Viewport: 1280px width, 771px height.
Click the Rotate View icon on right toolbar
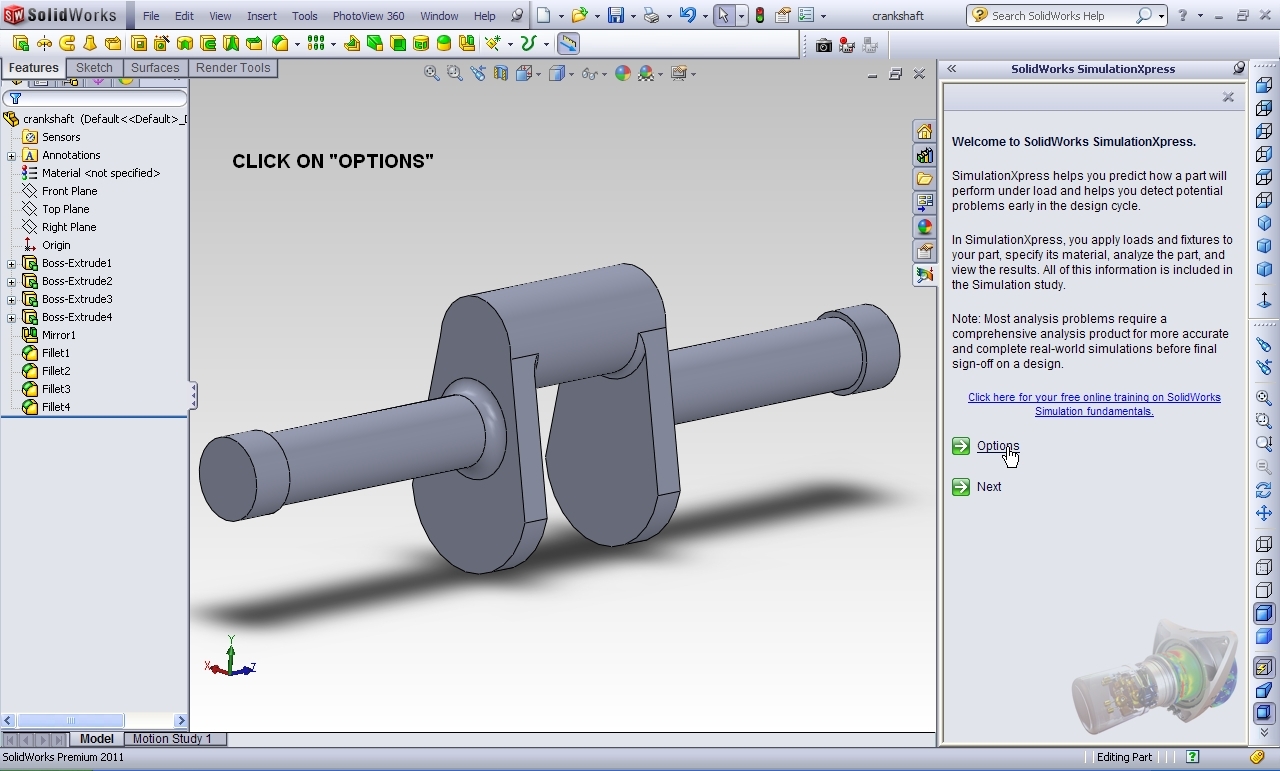[x=1264, y=490]
